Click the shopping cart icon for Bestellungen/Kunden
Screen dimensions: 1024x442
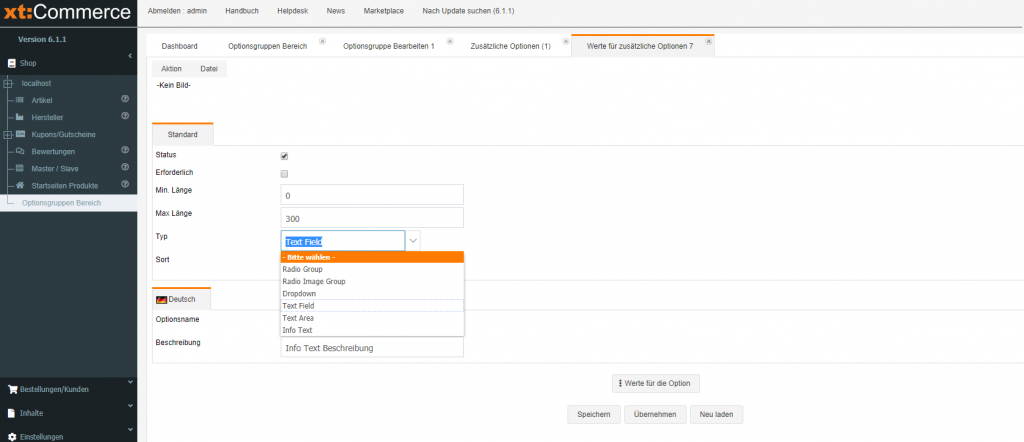point(12,389)
